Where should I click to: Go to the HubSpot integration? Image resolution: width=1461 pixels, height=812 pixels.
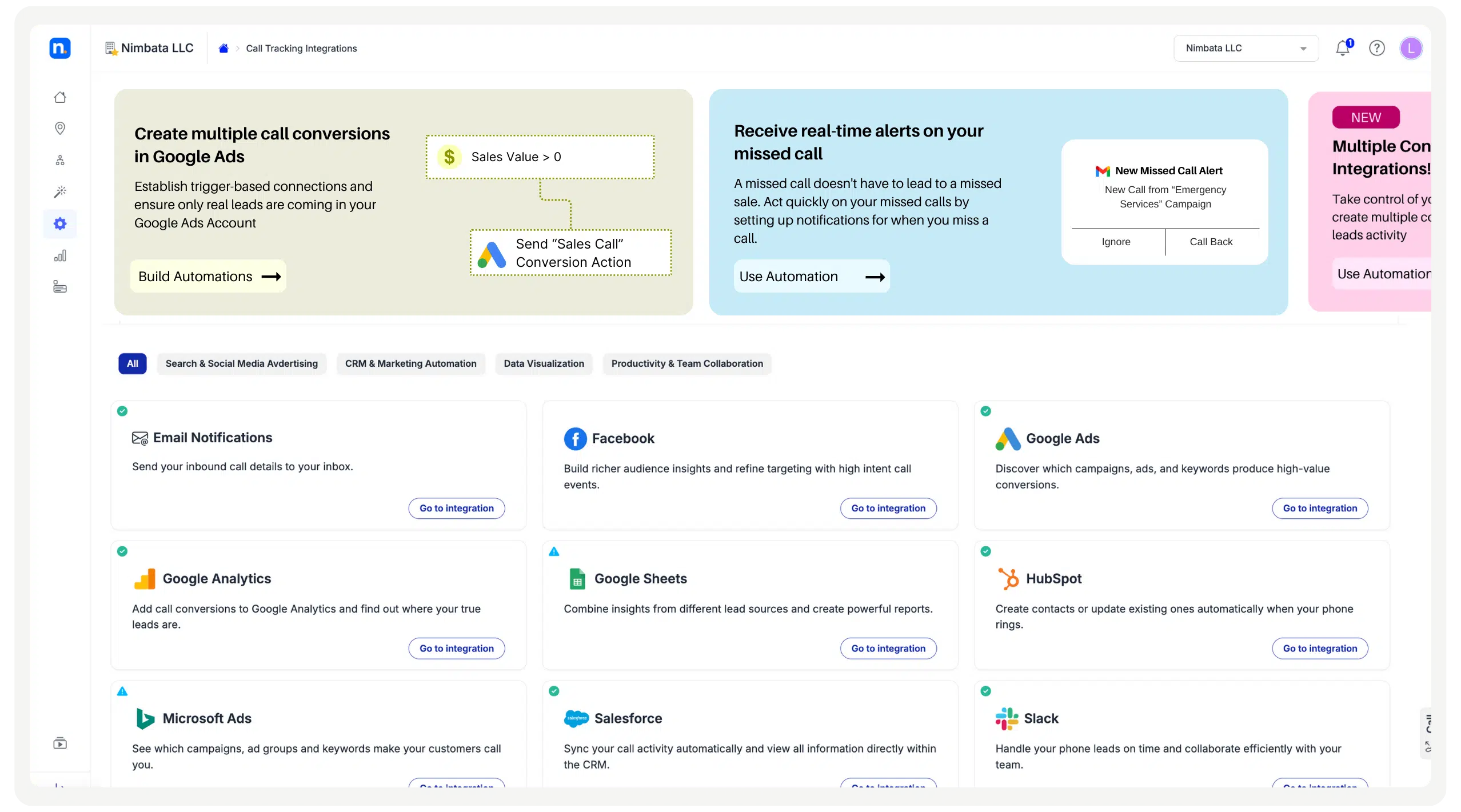coord(1319,648)
